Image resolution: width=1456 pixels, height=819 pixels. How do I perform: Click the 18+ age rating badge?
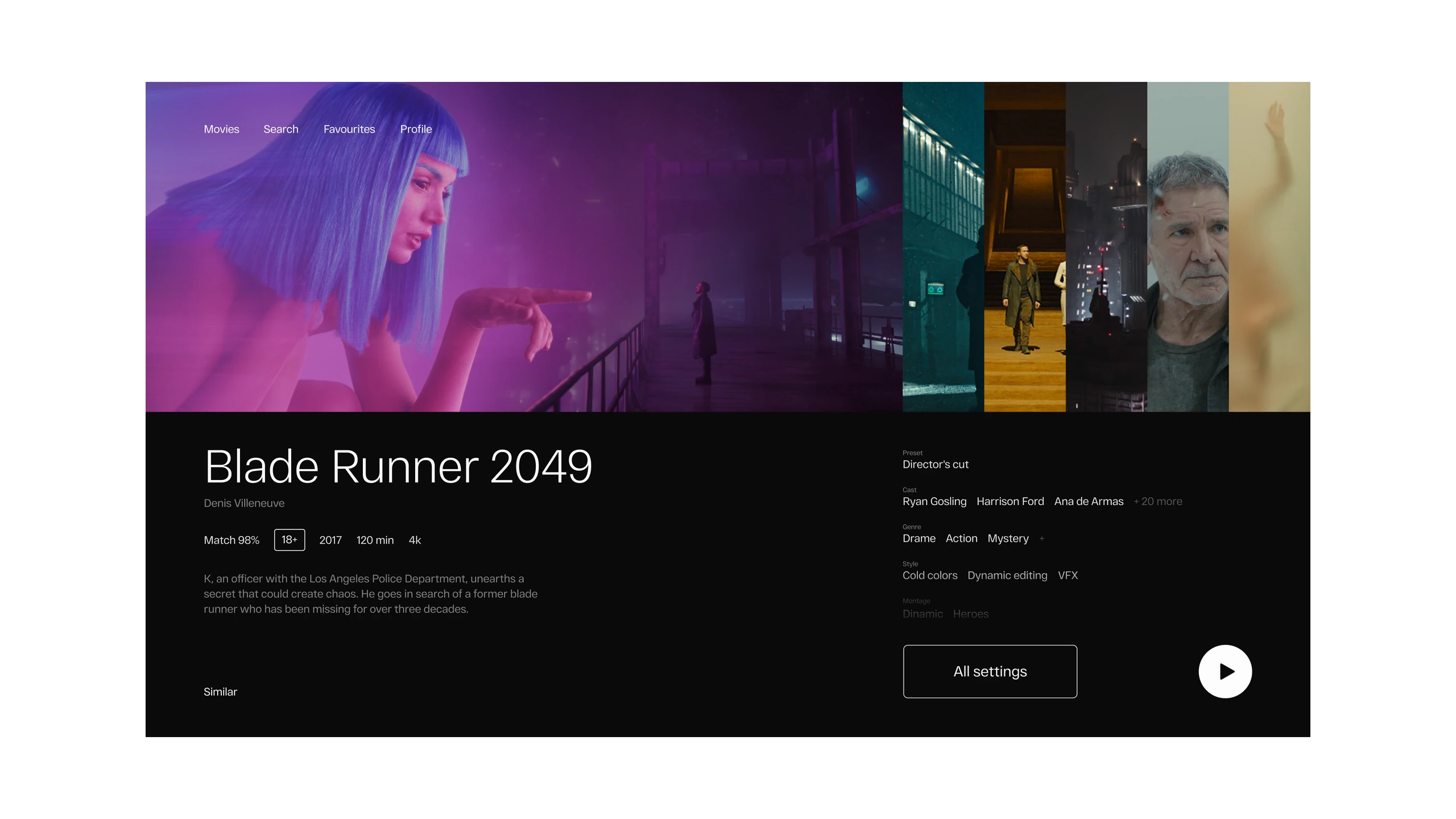(x=289, y=540)
